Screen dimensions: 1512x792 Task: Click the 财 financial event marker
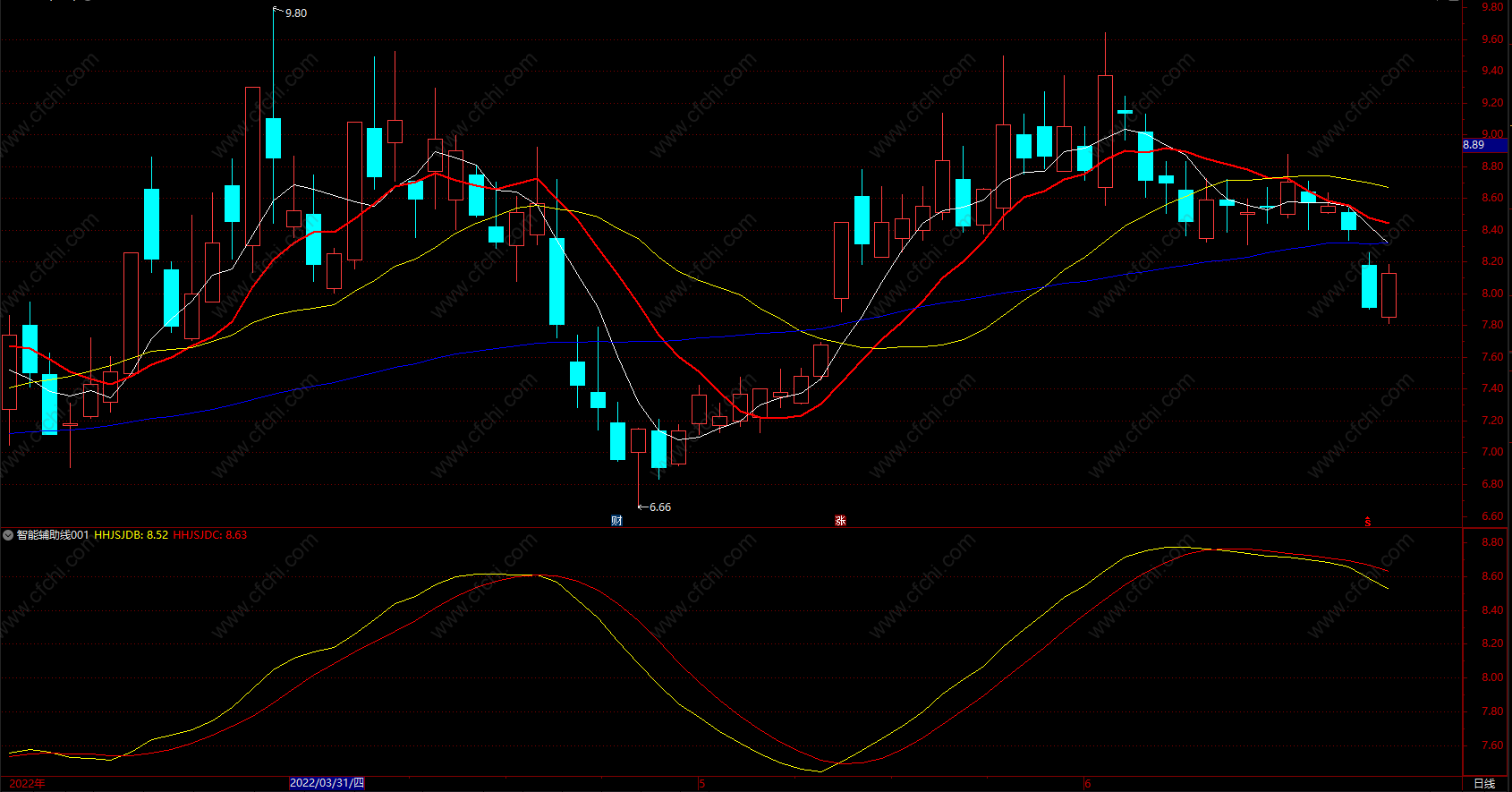click(x=616, y=521)
